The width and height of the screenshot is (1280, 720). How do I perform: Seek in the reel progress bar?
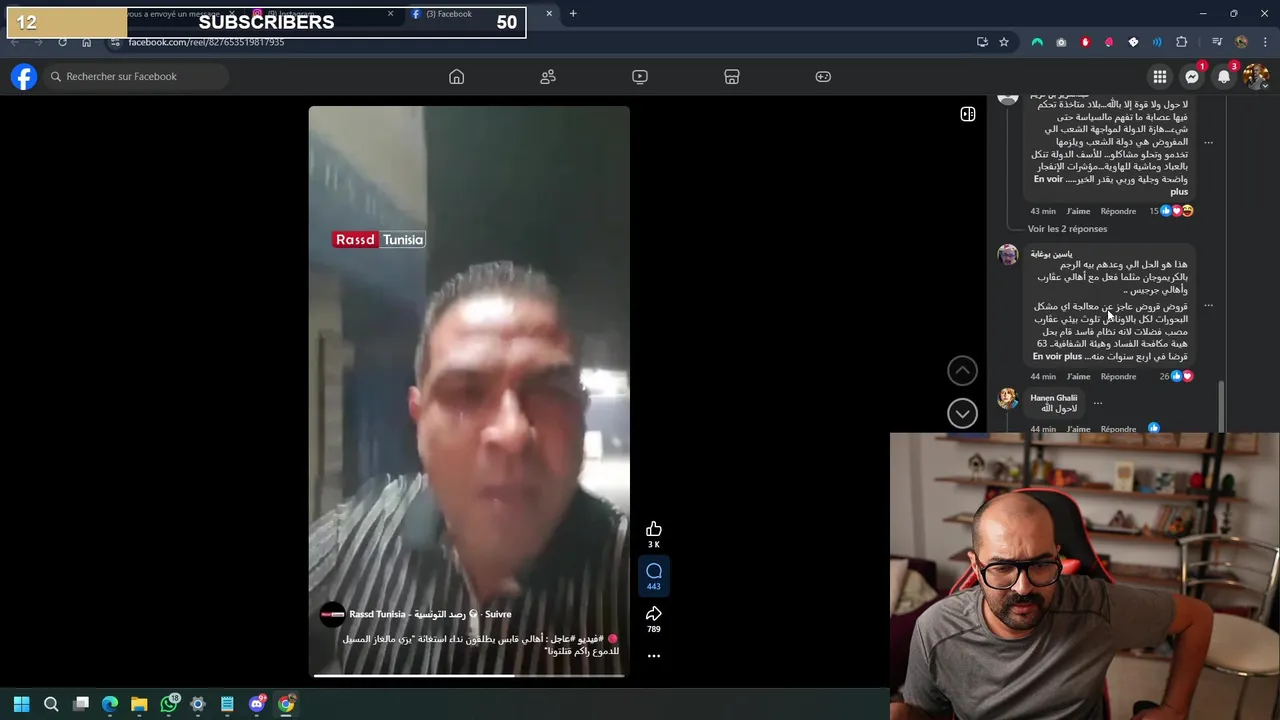tap(469, 675)
